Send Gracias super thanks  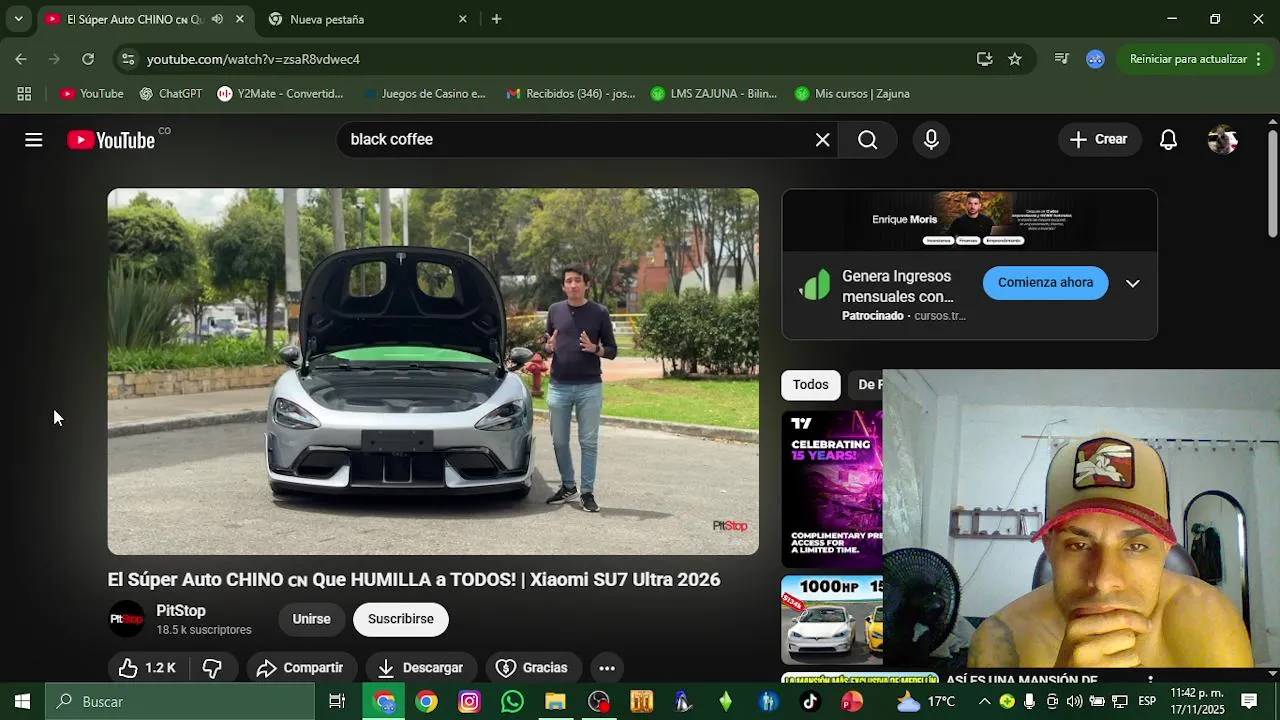tap(532, 668)
